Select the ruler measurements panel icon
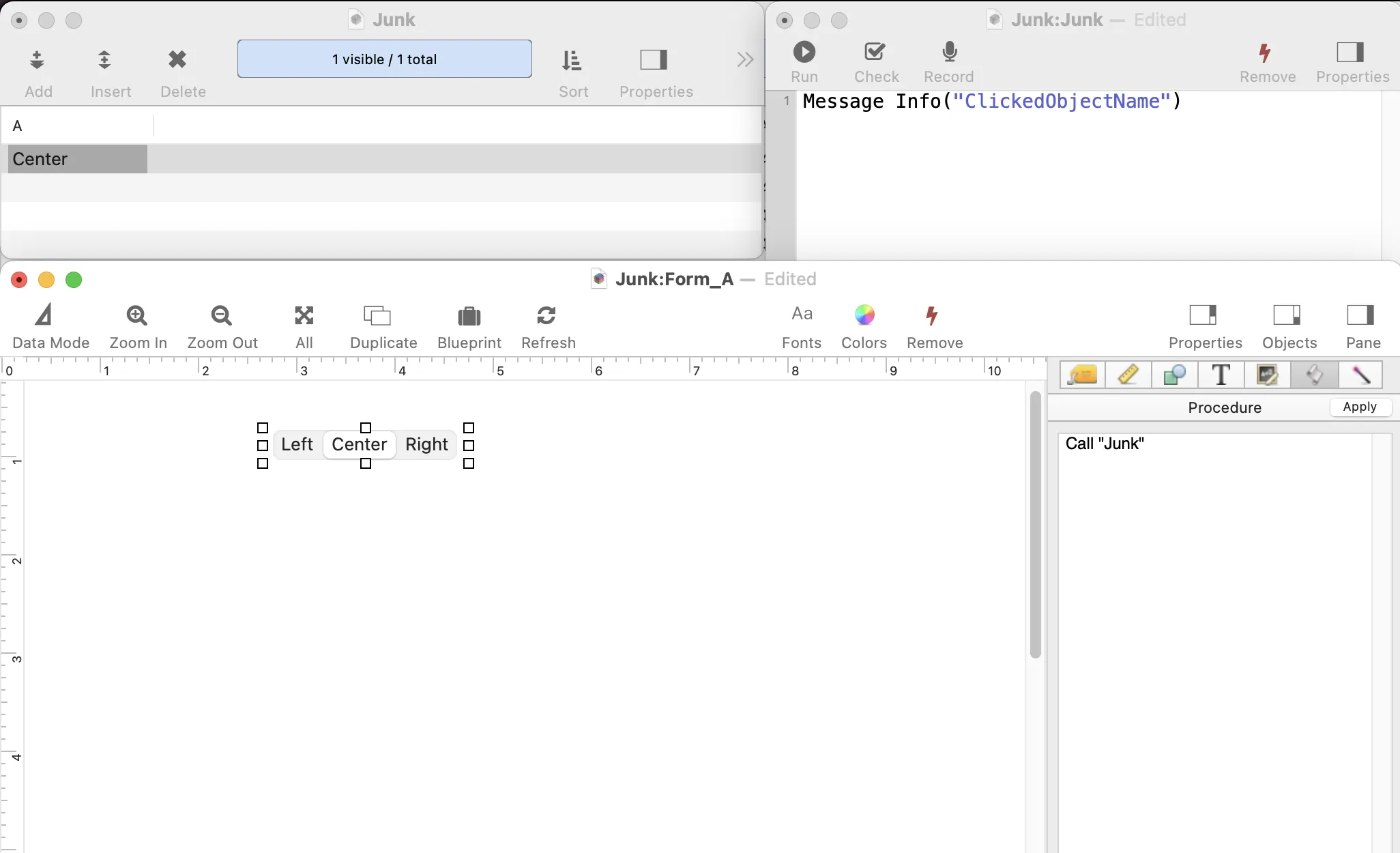Viewport: 1400px width, 853px height. click(x=1128, y=375)
